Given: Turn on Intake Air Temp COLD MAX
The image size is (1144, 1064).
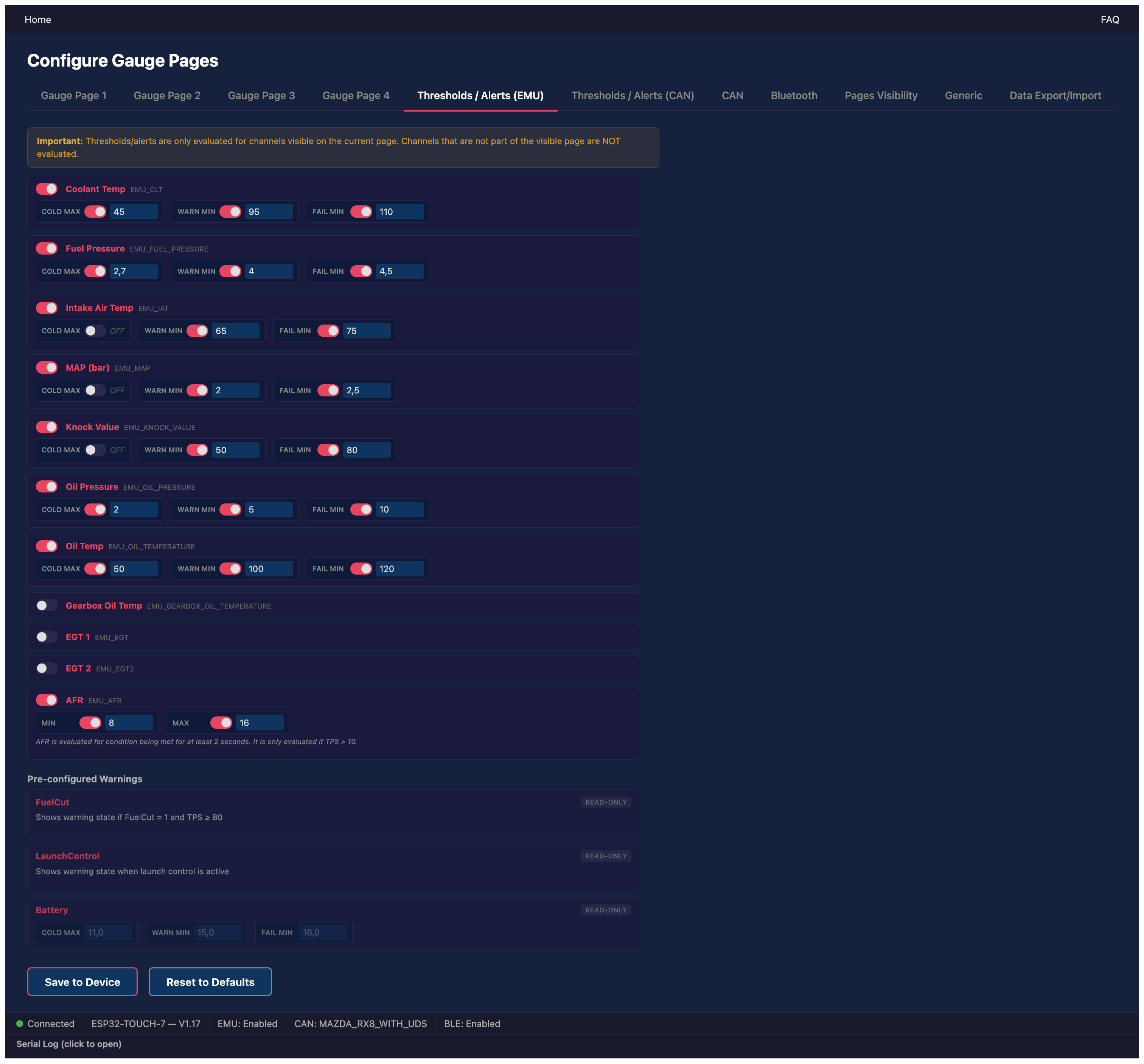Looking at the screenshot, I should (x=95, y=331).
